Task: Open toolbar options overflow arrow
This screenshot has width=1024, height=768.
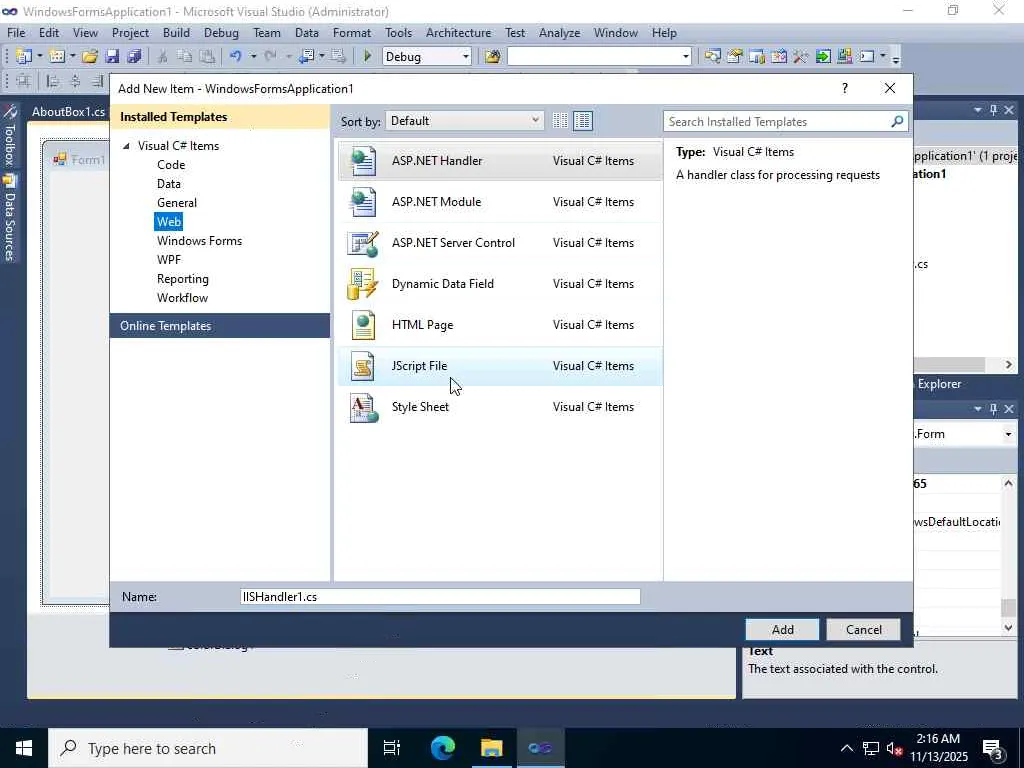Action: (896, 58)
